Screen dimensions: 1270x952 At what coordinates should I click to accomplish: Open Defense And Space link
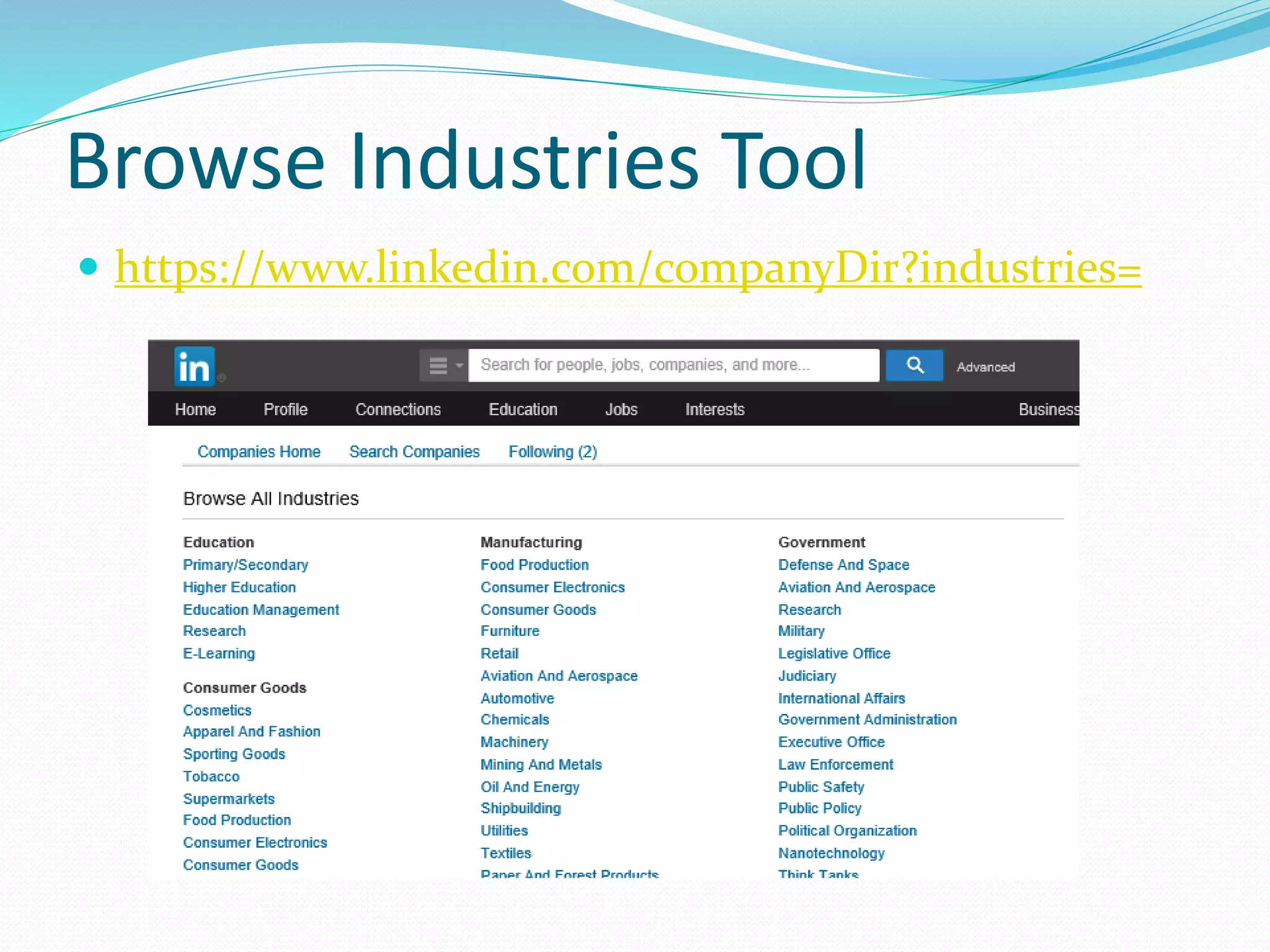(843, 565)
